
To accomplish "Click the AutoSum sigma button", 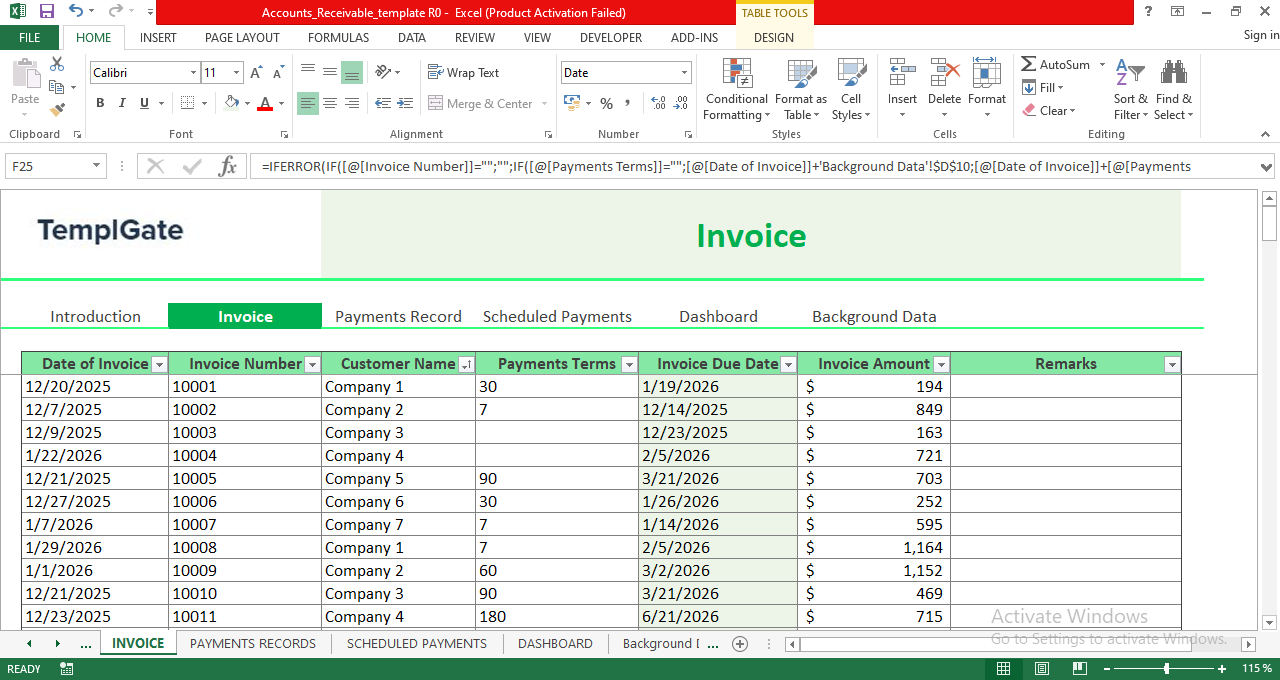I will point(1056,64).
